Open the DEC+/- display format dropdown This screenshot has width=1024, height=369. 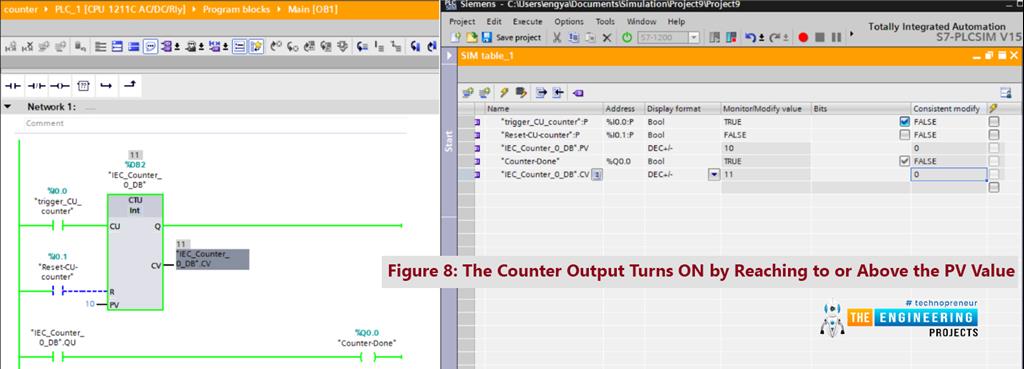714,174
